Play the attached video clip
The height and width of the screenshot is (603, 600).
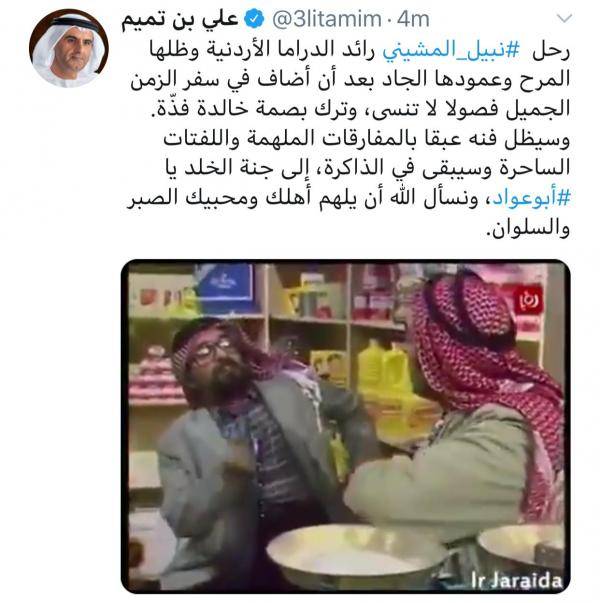[x=345, y=426]
